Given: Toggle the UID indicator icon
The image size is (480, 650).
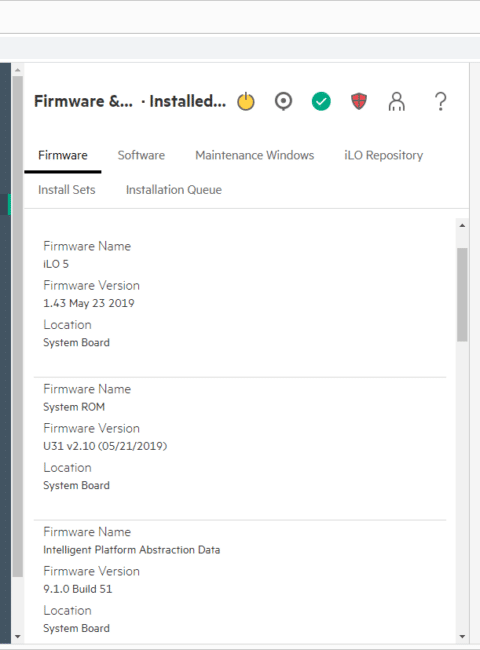Looking at the screenshot, I should coord(284,102).
